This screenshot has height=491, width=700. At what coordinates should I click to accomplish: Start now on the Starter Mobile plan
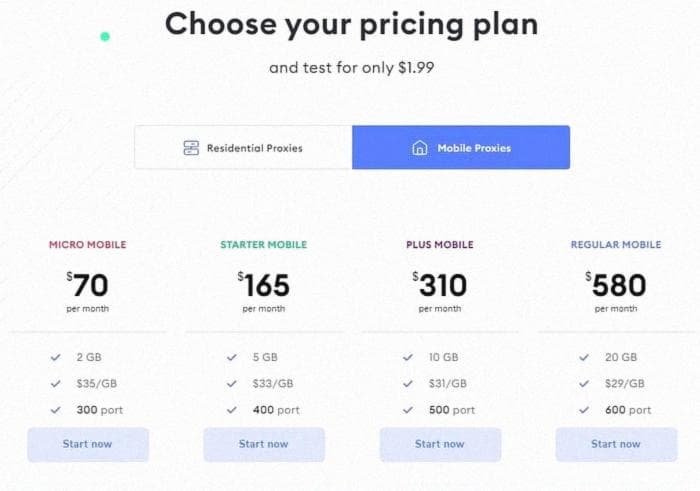(x=264, y=444)
